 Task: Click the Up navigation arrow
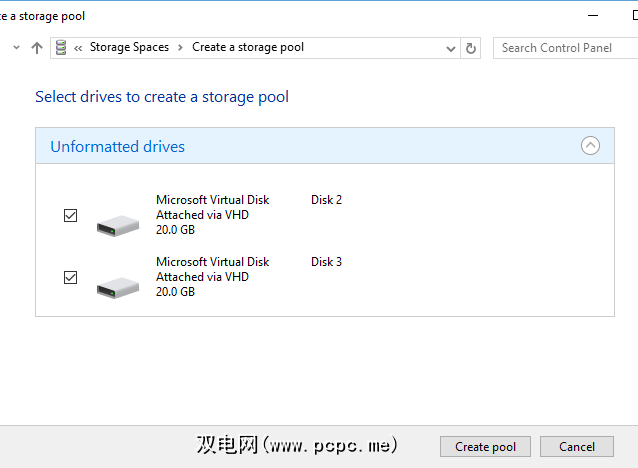[x=37, y=48]
